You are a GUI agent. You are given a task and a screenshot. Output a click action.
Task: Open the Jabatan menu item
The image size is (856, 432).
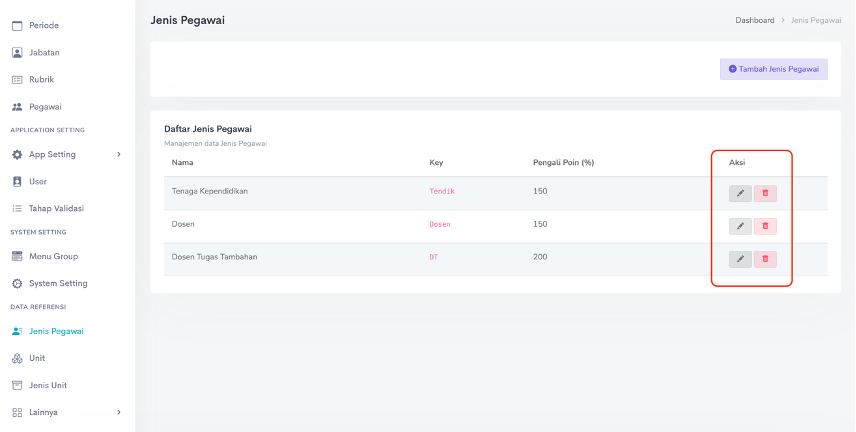(44, 52)
